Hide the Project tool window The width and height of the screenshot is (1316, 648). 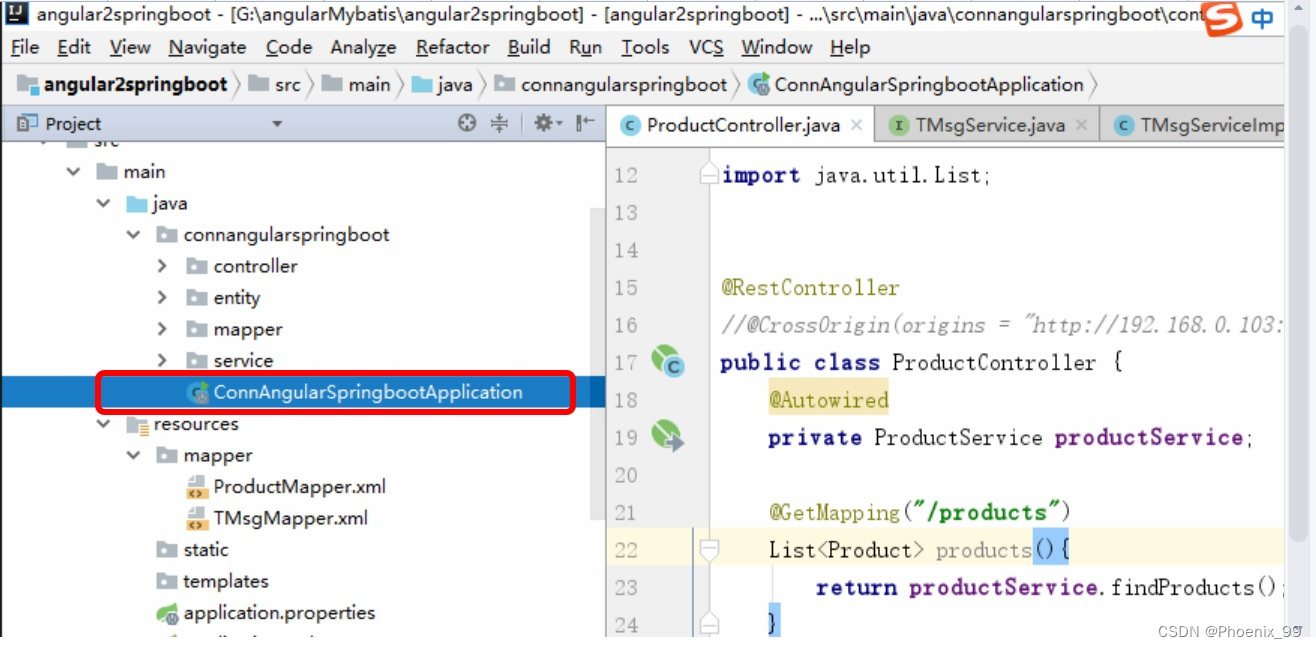587,123
